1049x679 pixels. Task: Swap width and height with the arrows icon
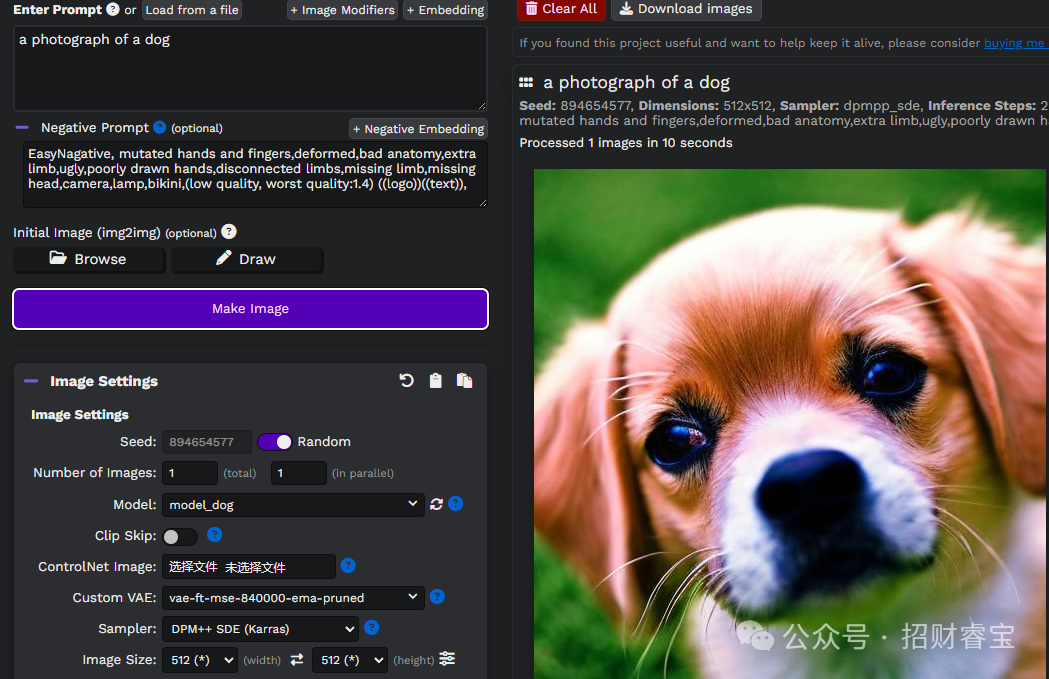(x=297, y=660)
